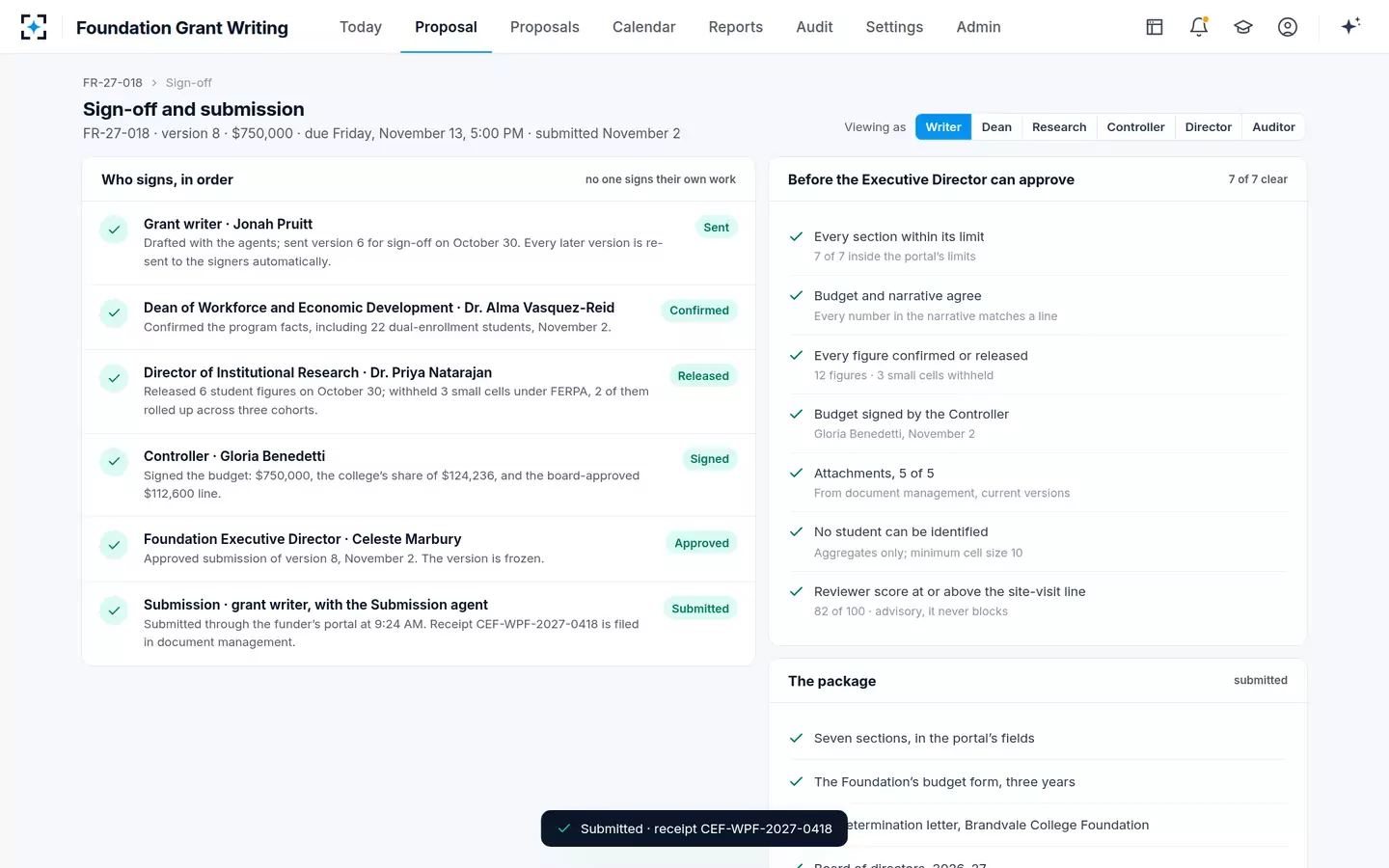Open the Audit tab
The height and width of the screenshot is (868, 1389).
[814, 27]
